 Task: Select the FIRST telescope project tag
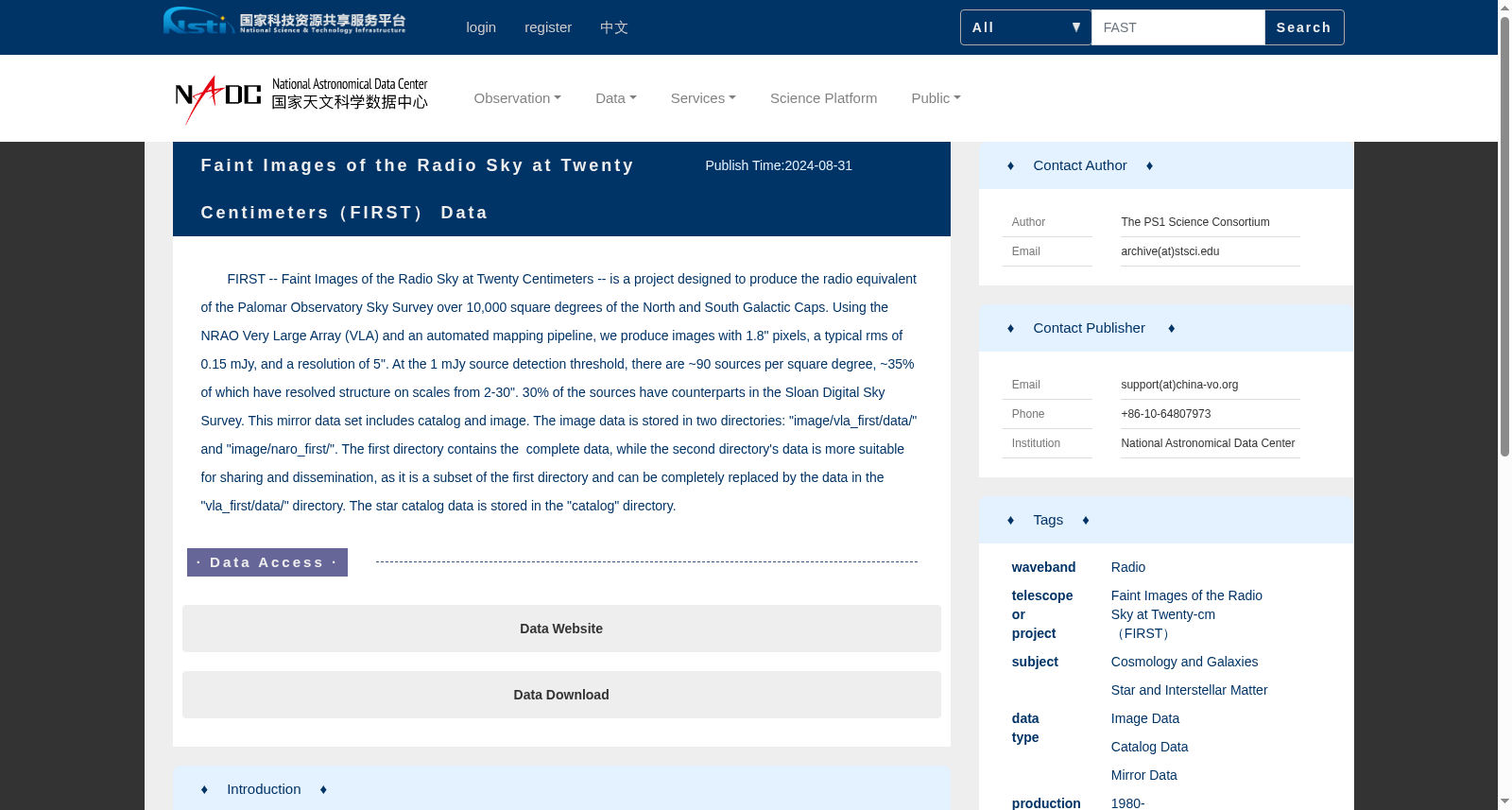(x=1187, y=614)
